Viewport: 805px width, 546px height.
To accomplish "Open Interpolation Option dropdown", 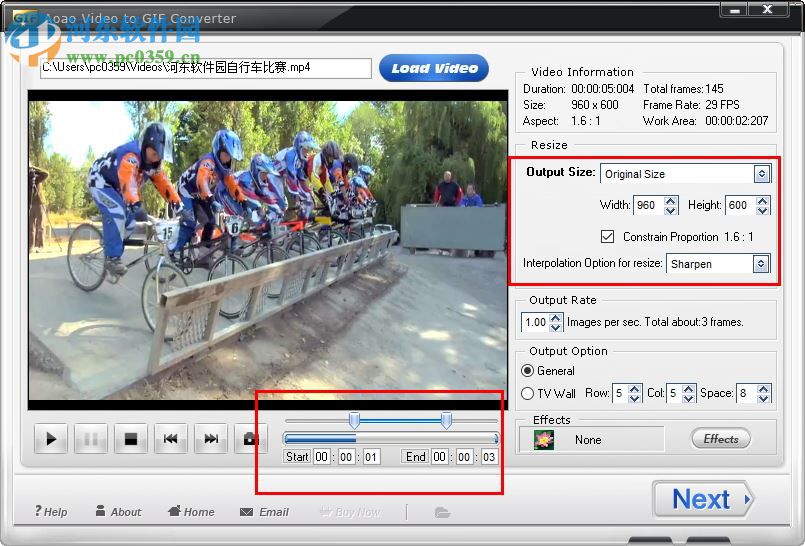I will 761,264.
